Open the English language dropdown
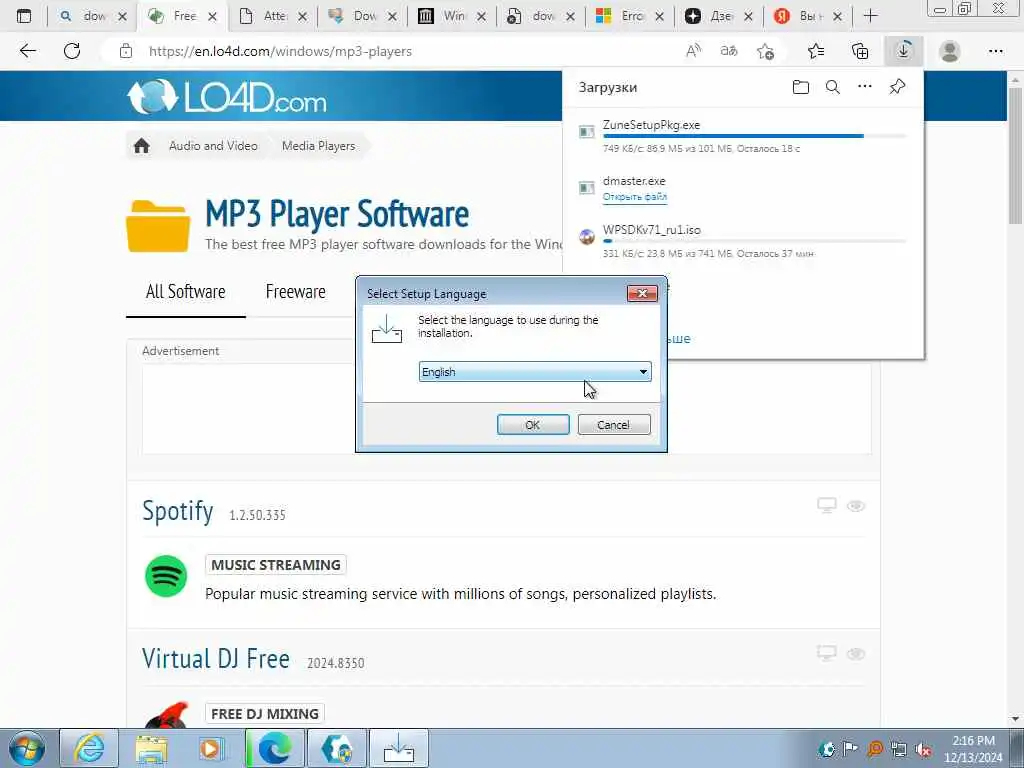The image size is (1024, 768). (x=535, y=372)
